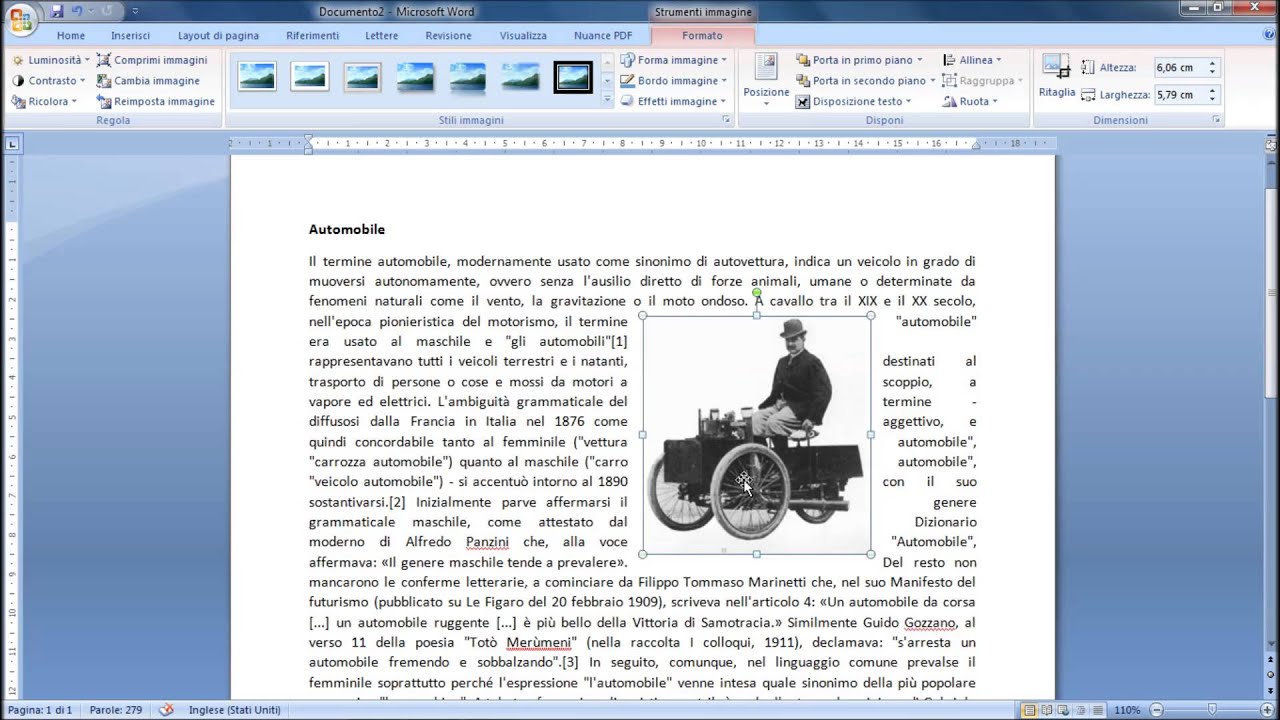The height and width of the screenshot is (720, 1280).
Task: Select the Ritaglia crop tool
Action: tap(1057, 76)
